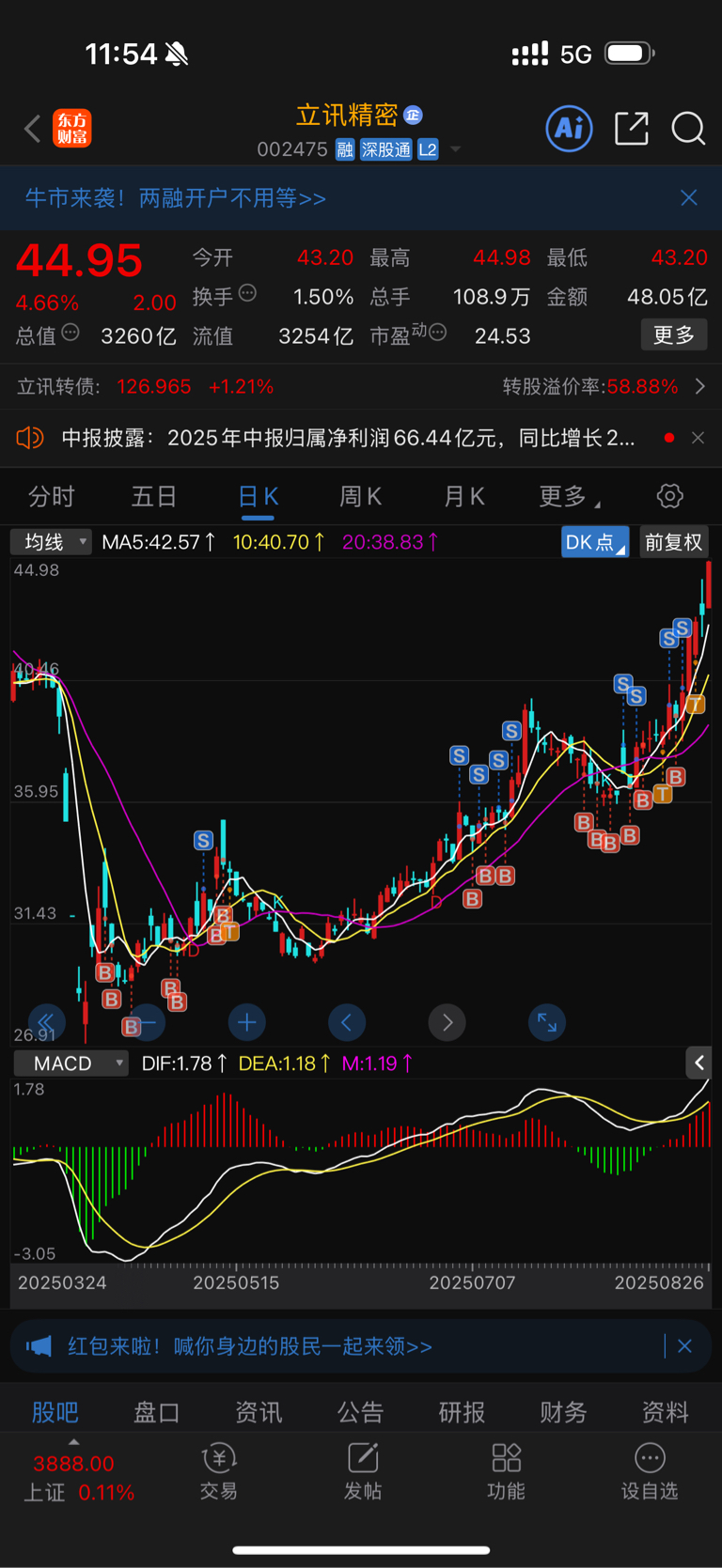This screenshot has height=1568, width=722.
Task: Tap the MA5:42.57 moving average label
Action: point(159,542)
